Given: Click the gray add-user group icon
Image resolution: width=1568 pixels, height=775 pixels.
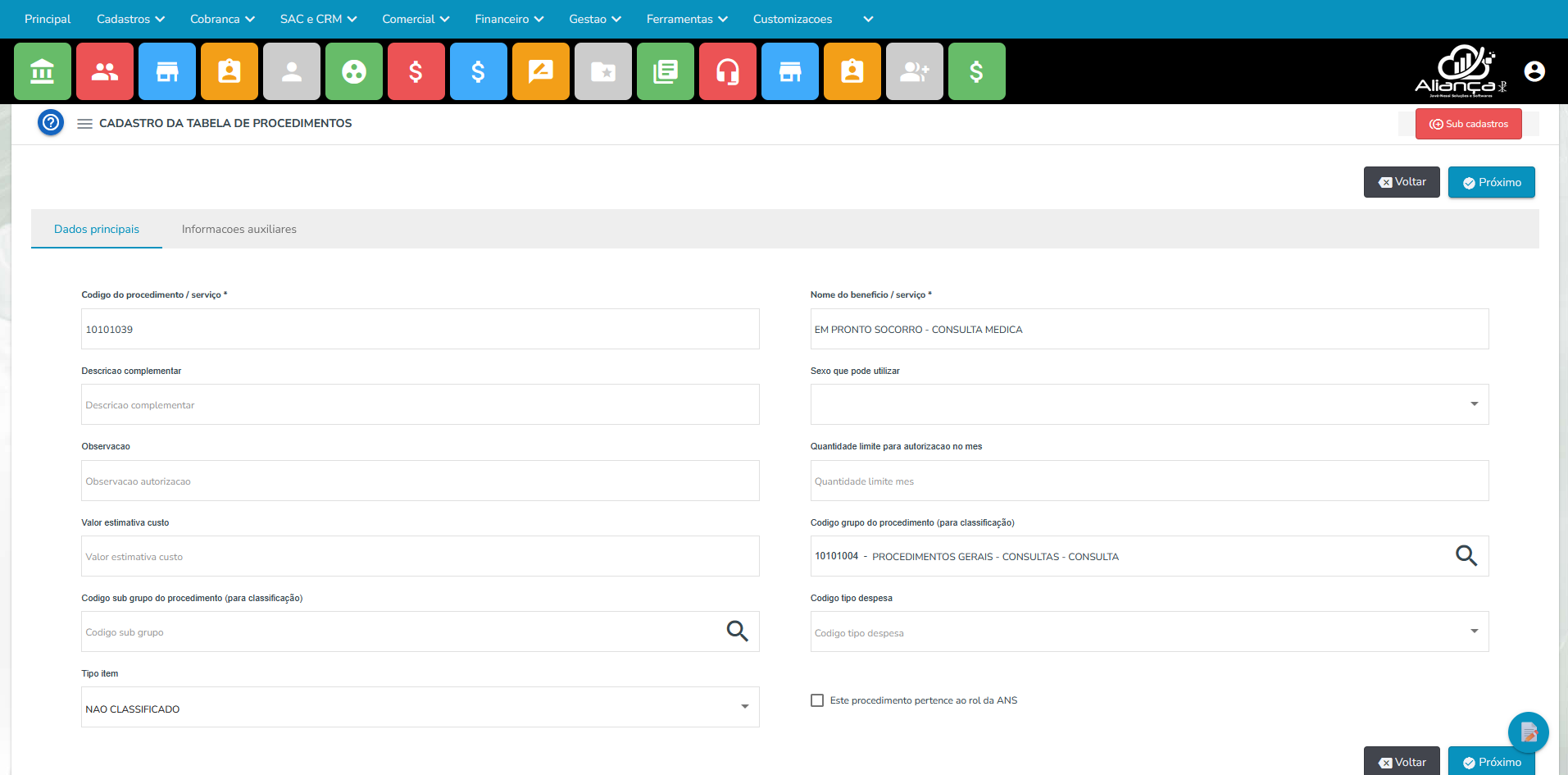Looking at the screenshot, I should pos(915,72).
